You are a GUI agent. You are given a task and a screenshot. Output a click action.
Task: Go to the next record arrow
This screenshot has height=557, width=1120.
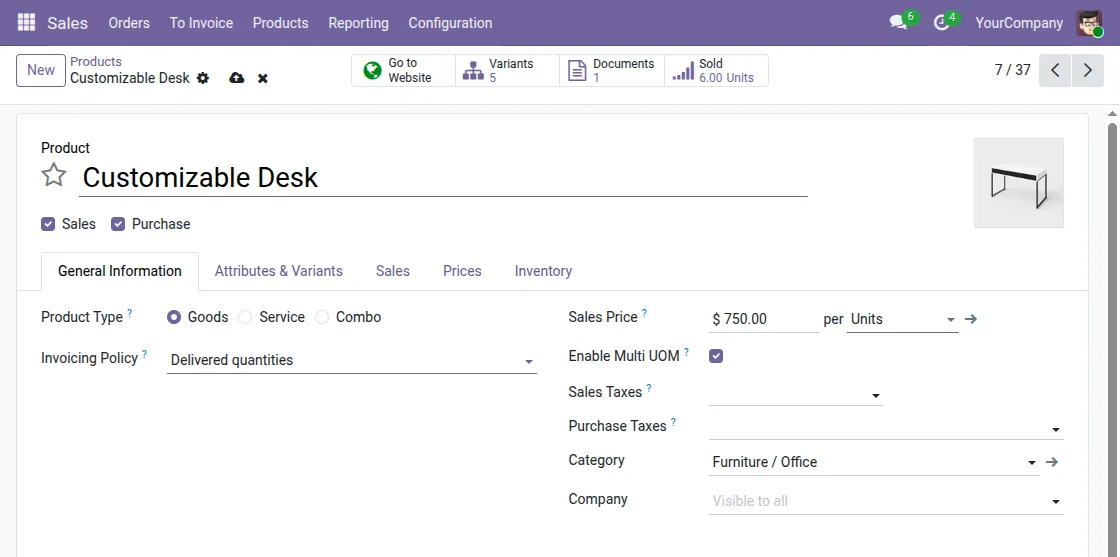pyautogui.click(x=1087, y=71)
